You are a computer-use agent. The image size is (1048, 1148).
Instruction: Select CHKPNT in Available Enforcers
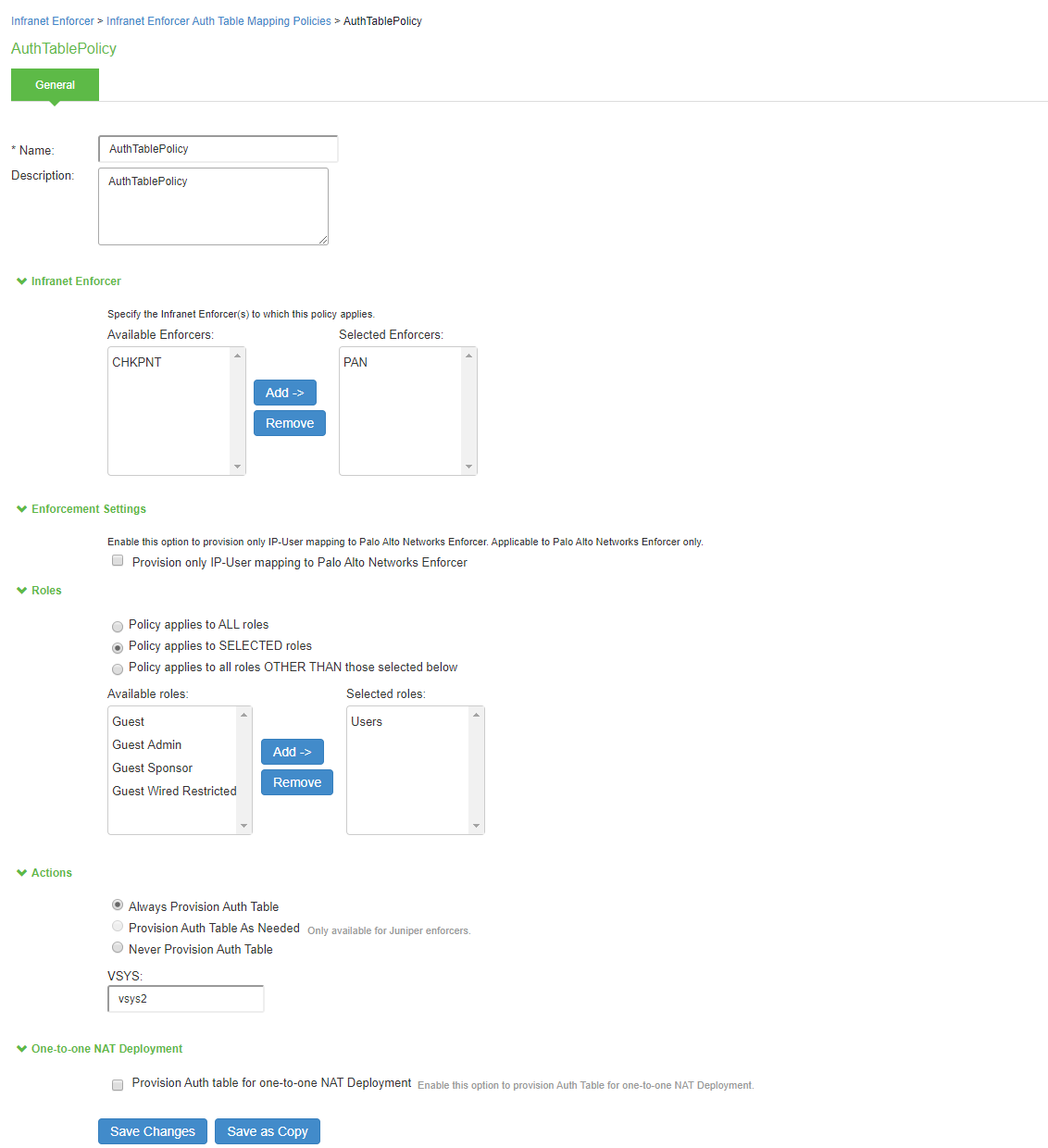(137, 362)
